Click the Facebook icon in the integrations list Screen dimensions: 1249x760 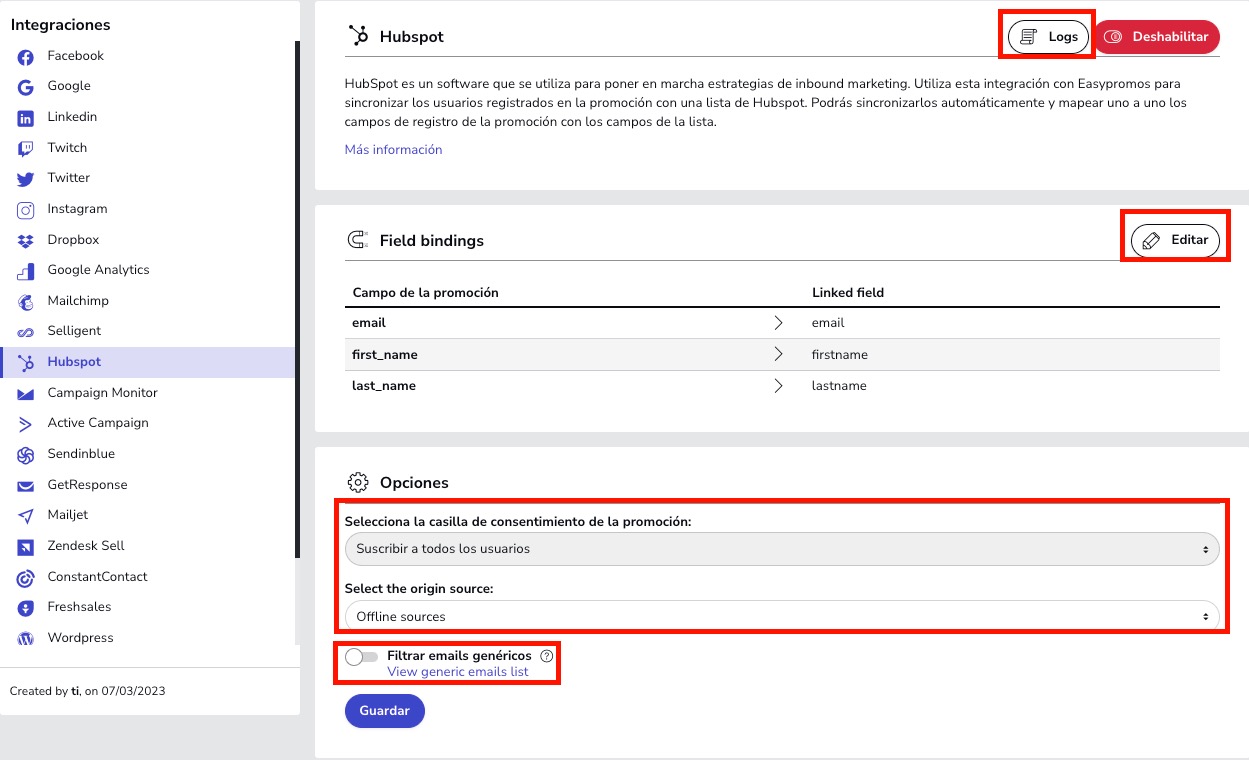point(26,57)
